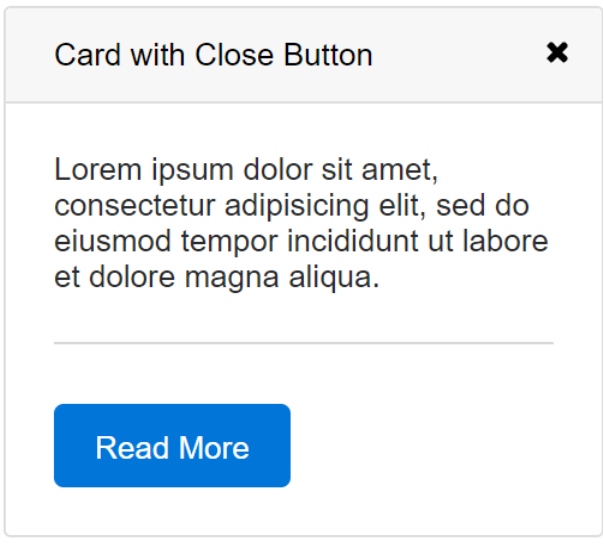Select the 'Card with Close Button' title

pyautogui.click(x=213, y=55)
